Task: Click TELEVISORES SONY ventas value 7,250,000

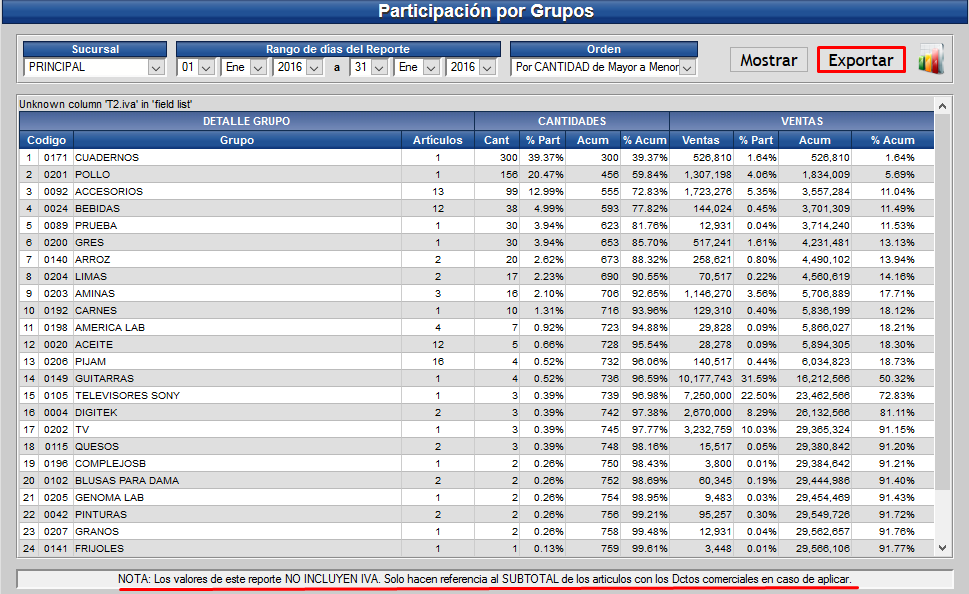Action: tap(708, 396)
